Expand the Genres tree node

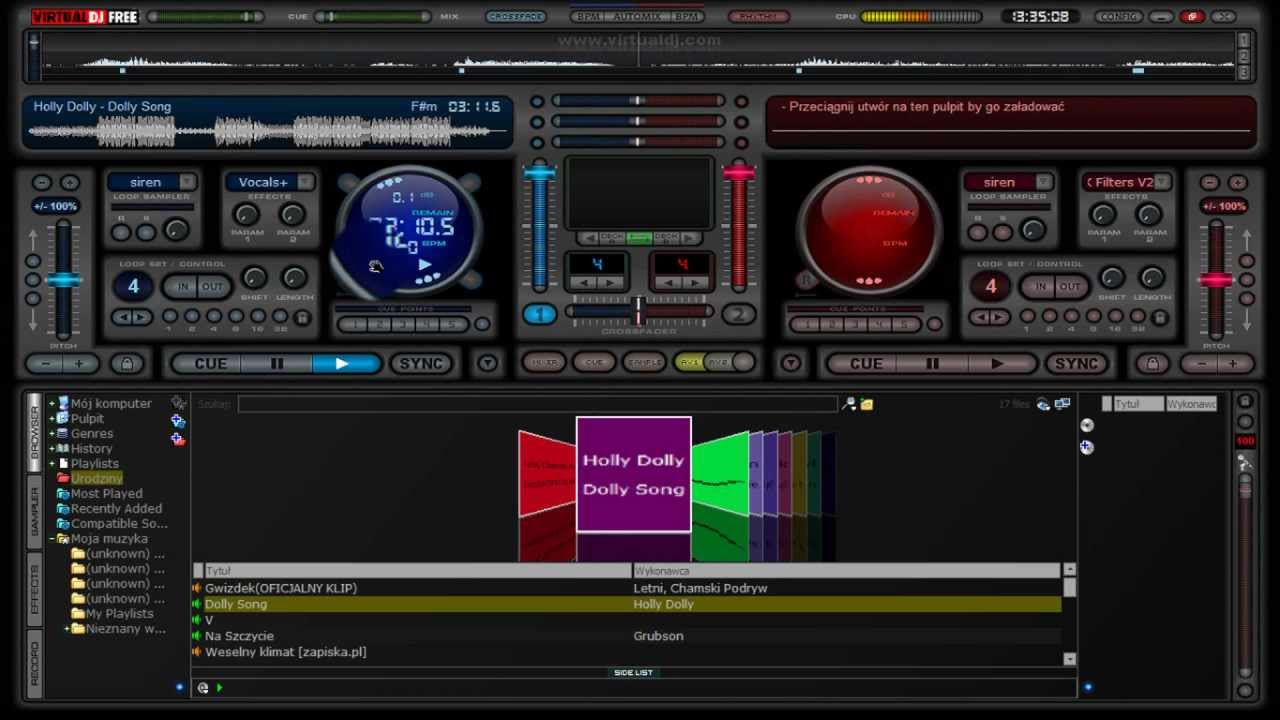click(x=52, y=434)
